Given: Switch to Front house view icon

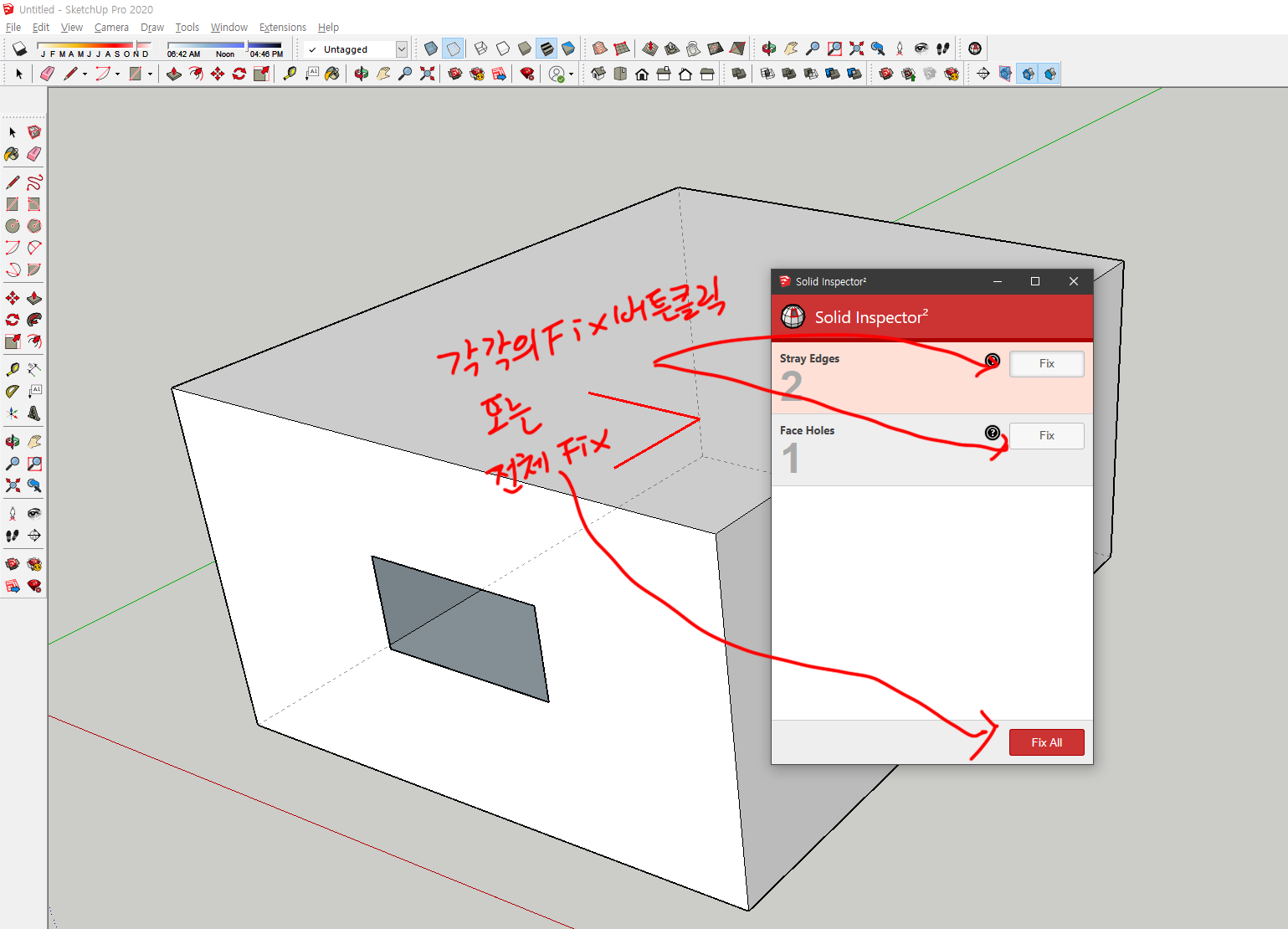Looking at the screenshot, I should [x=642, y=74].
